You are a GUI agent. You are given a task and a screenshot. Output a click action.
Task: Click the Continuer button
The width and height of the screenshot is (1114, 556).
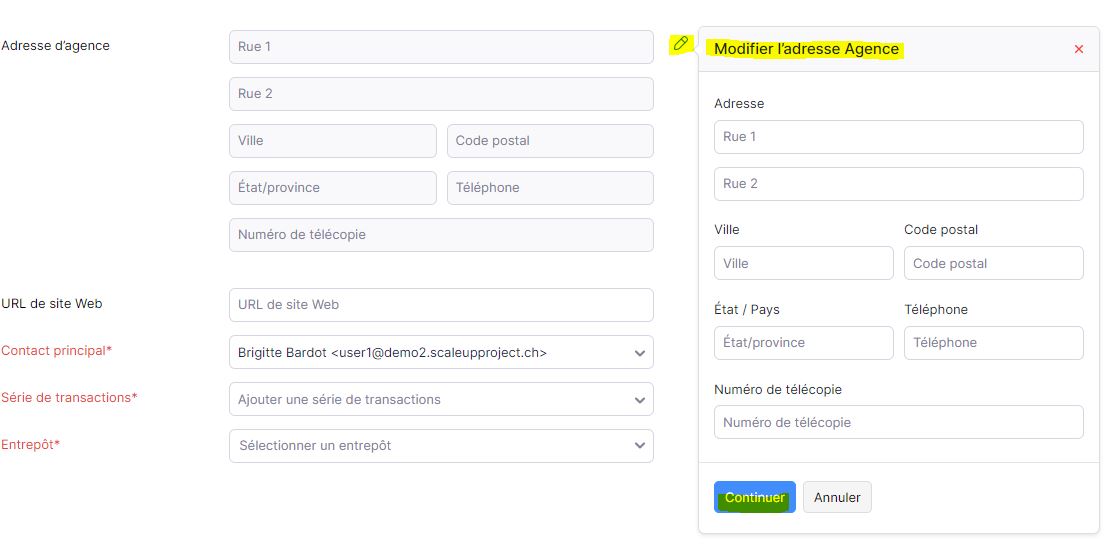coord(755,497)
